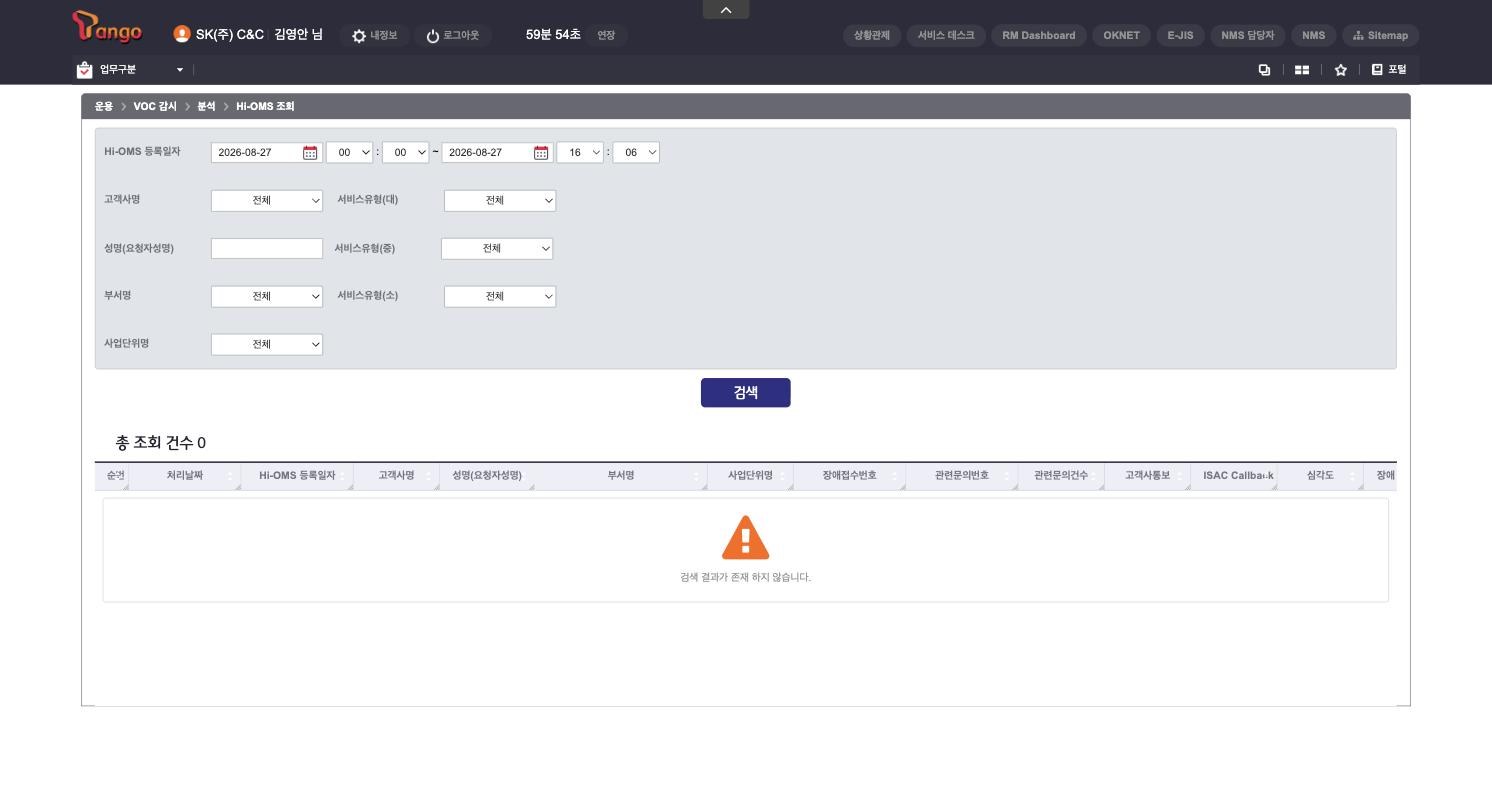
Task: Sort by 처리날짜 column header
Action: point(185,476)
